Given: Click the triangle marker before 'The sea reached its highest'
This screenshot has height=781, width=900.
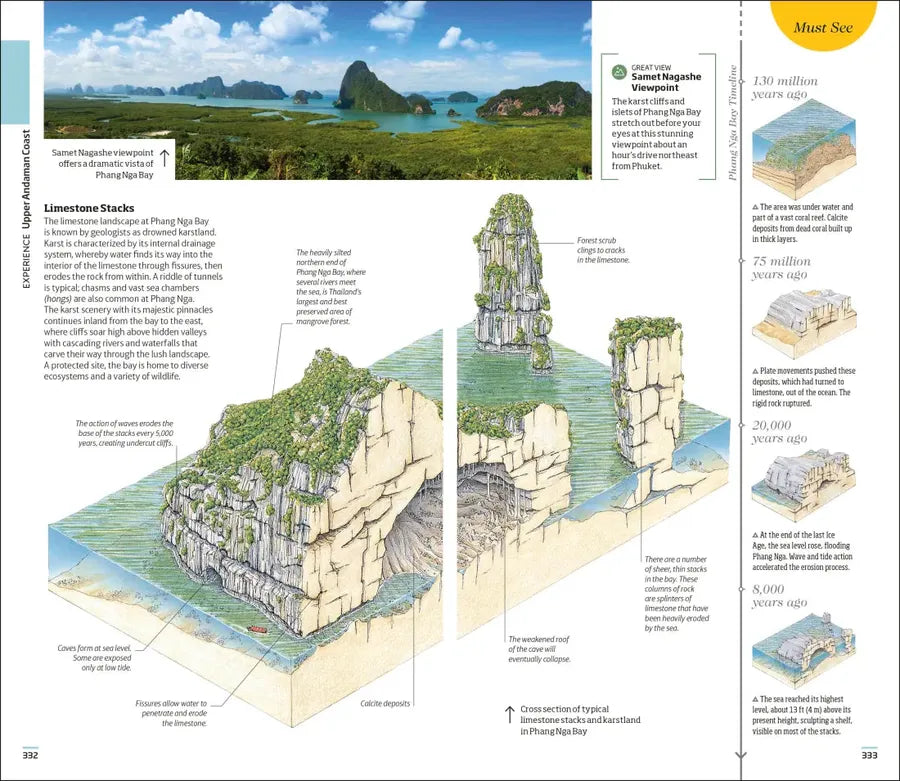Looking at the screenshot, I should (x=755, y=699).
